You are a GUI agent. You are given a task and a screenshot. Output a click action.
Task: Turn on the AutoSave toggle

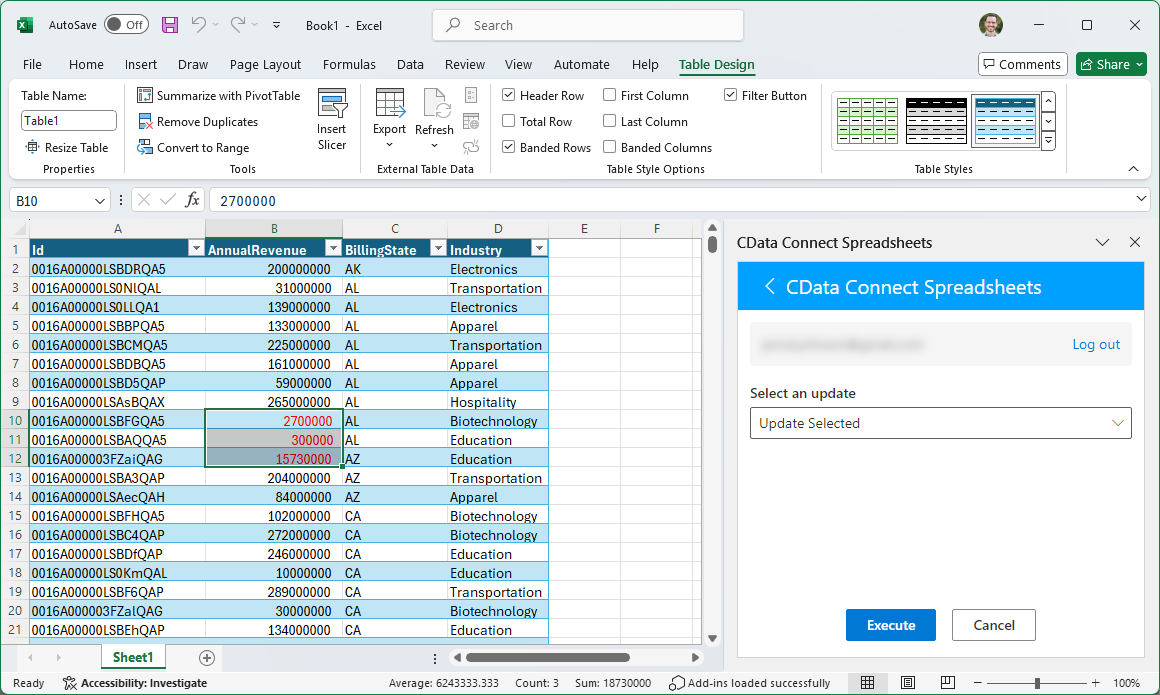click(x=126, y=25)
